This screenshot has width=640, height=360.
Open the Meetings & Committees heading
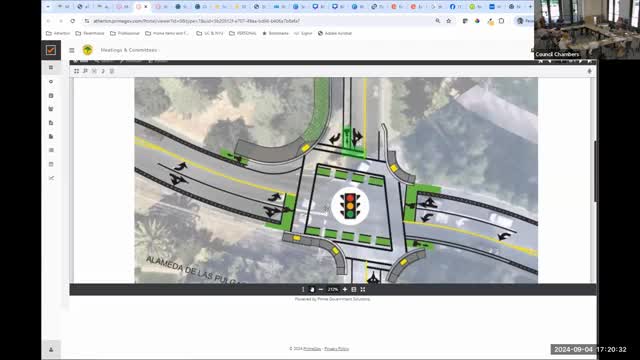(x=129, y=50)
